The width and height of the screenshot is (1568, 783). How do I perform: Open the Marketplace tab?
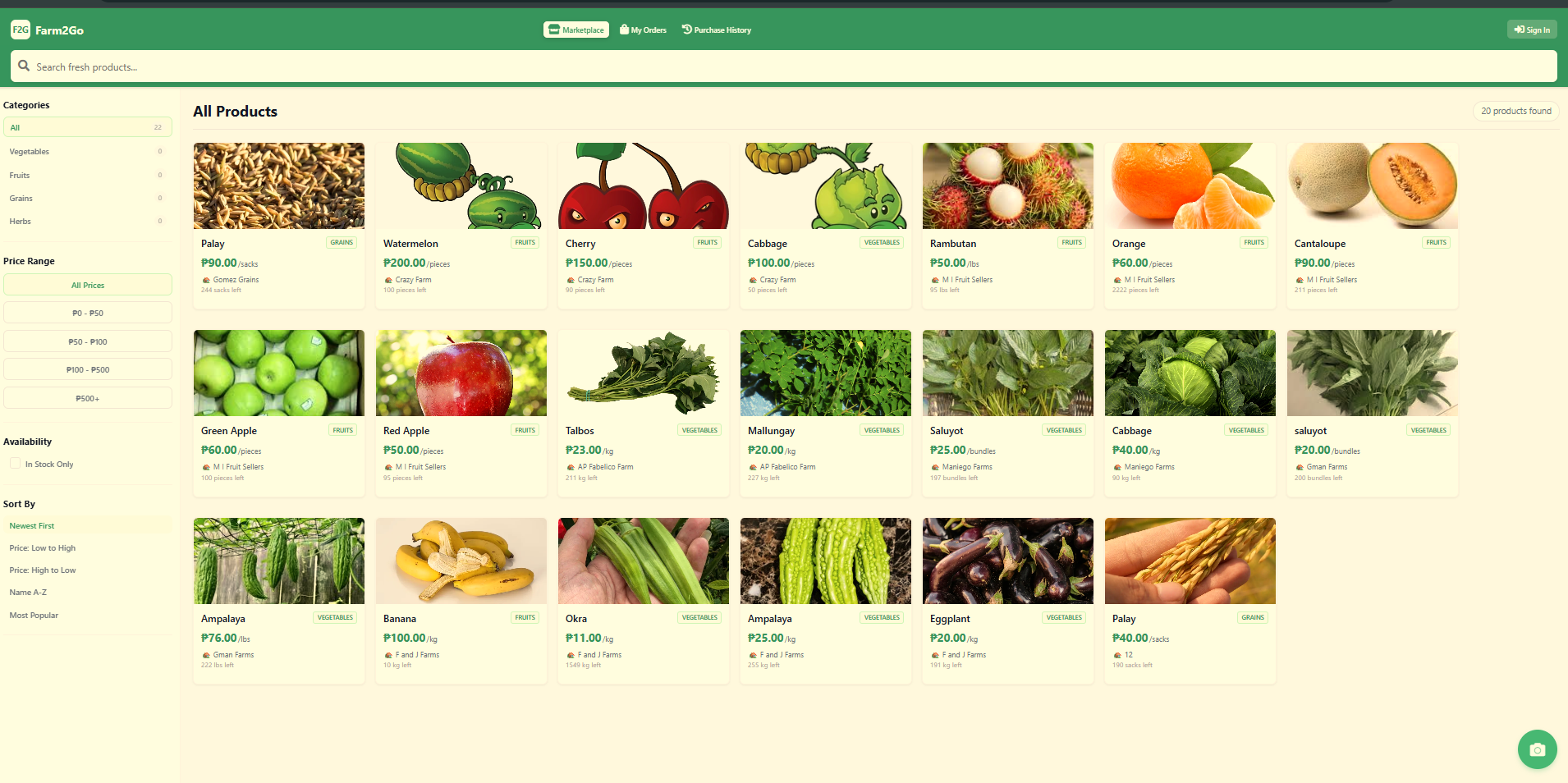point(576,30)
